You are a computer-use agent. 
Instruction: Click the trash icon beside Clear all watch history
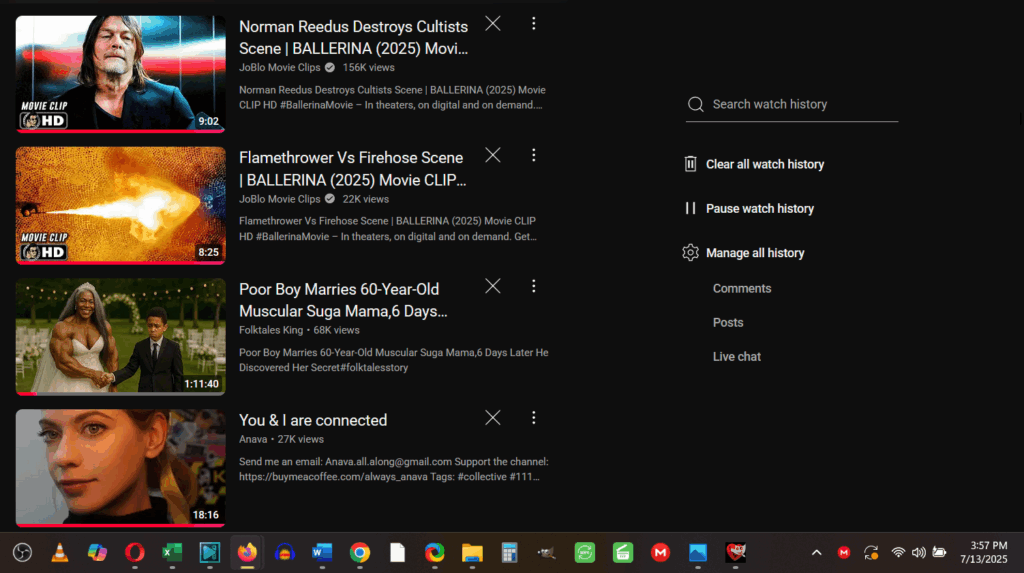[690, 164]
